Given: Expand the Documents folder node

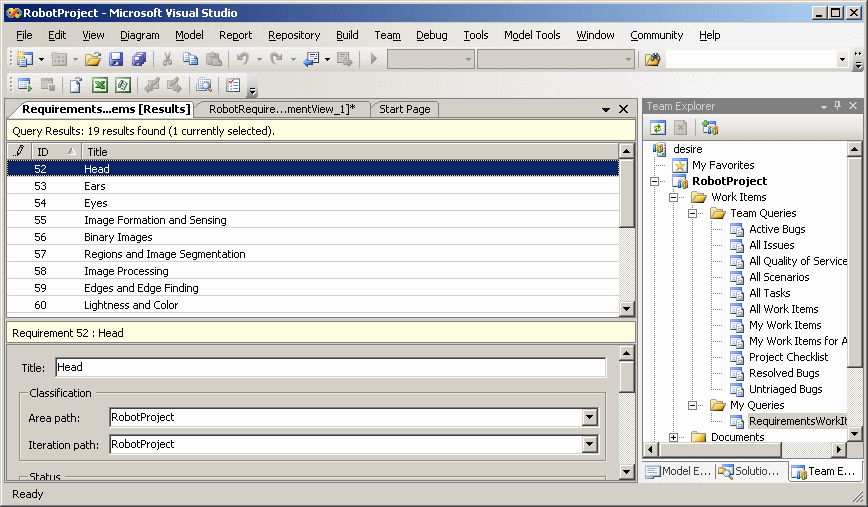Looking at the screenshot, I should pyautogui.click(x=674, y=437).
